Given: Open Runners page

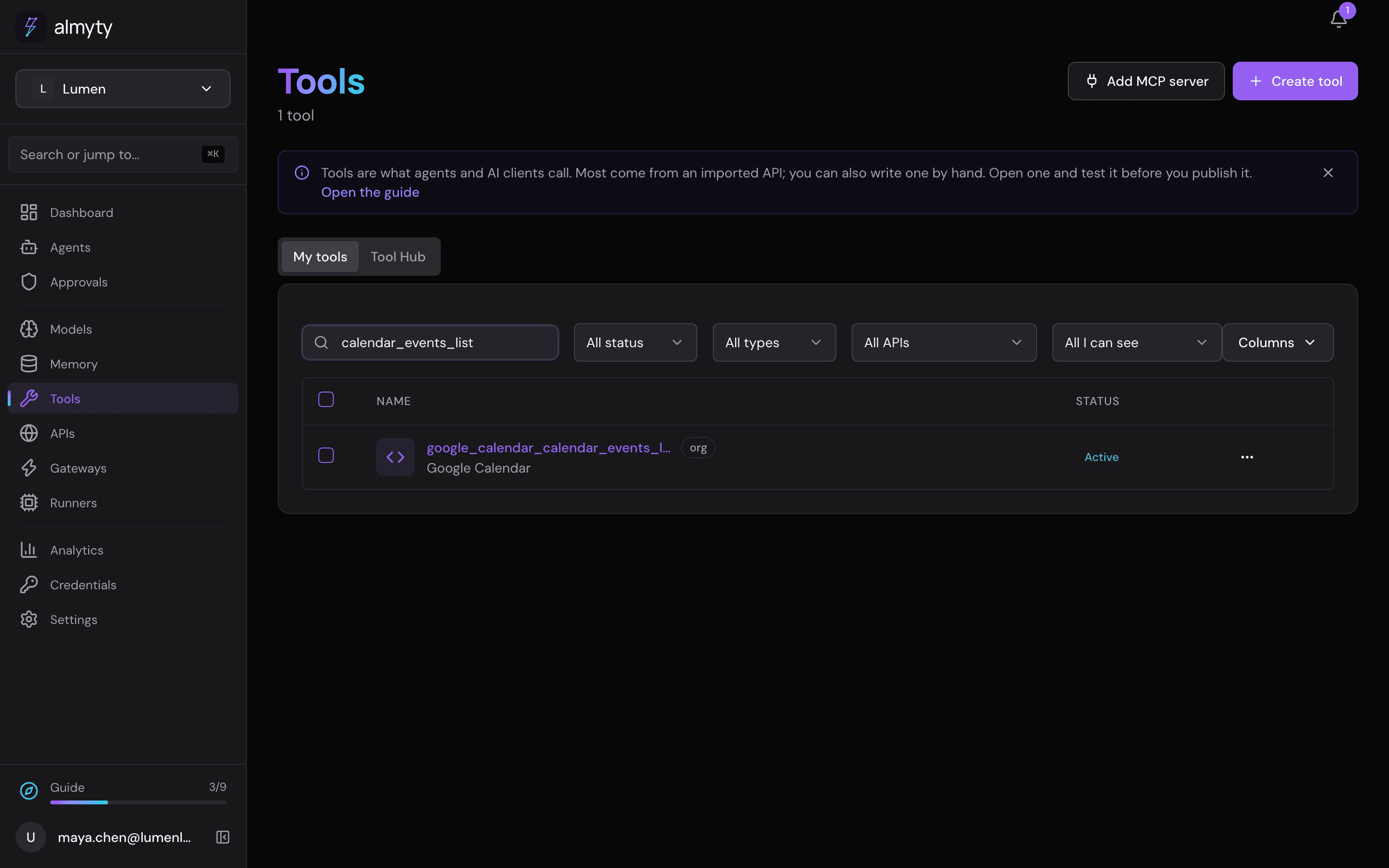Looking at the screenshot, I should coord(123,503).
